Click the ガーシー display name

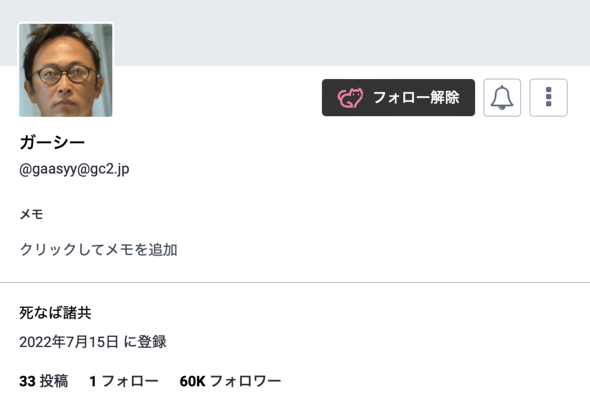[52, 142]
